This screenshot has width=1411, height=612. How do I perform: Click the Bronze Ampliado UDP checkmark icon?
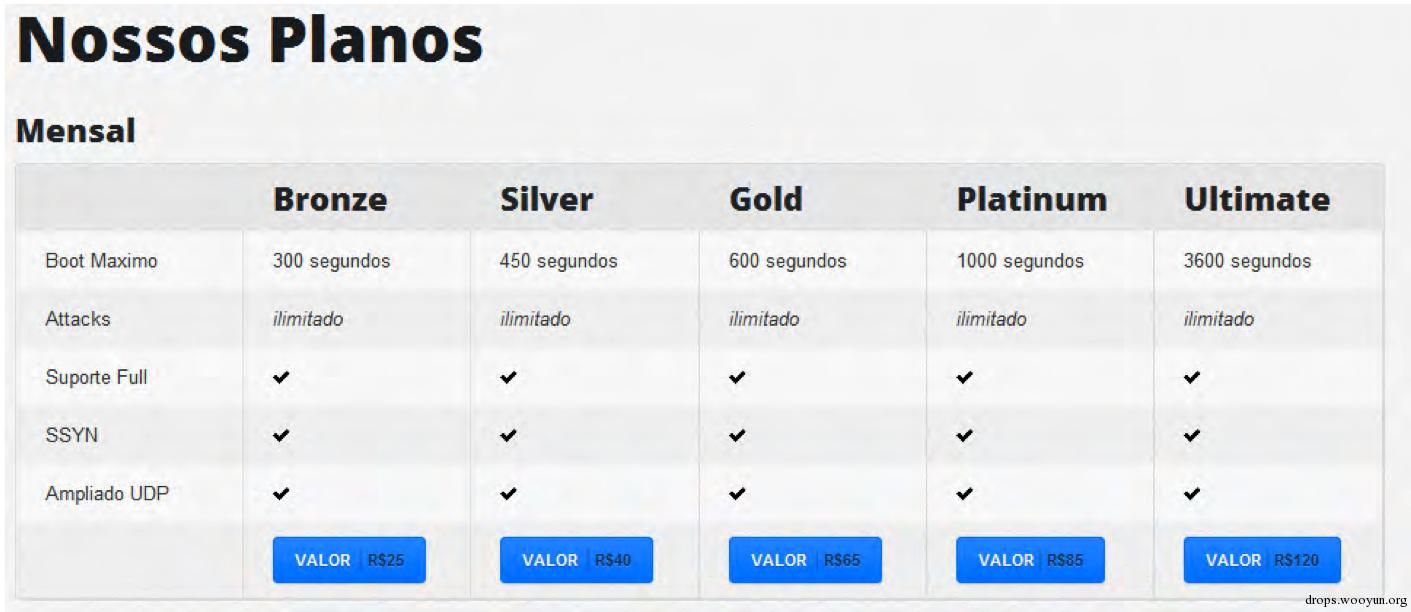click(281, 493)
